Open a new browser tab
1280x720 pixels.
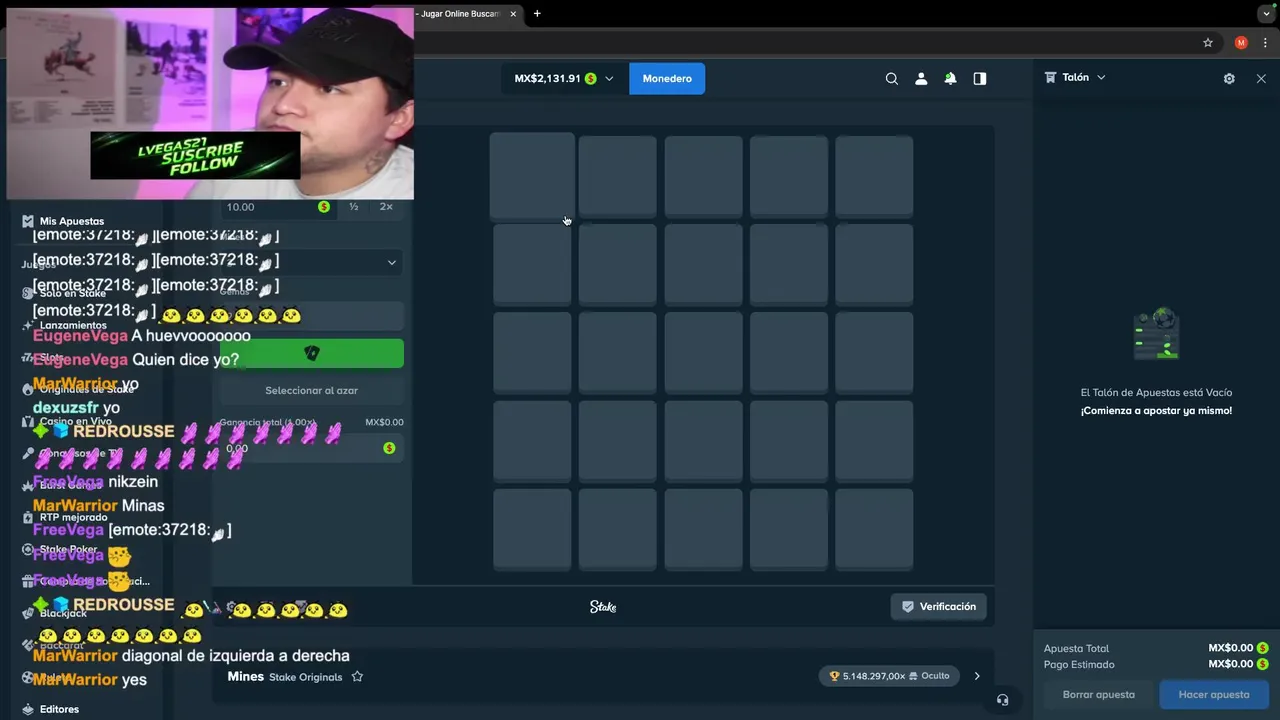(x=537, y=13)
